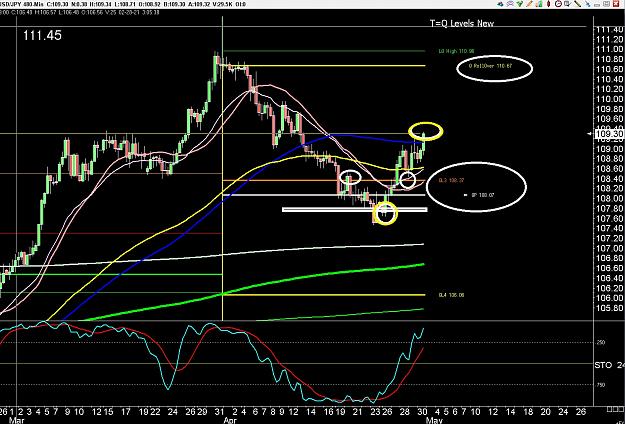Click the 110.00 price axis label
Image resolution: width=625 pixels, height=424 pixels.
coord(610,99)
